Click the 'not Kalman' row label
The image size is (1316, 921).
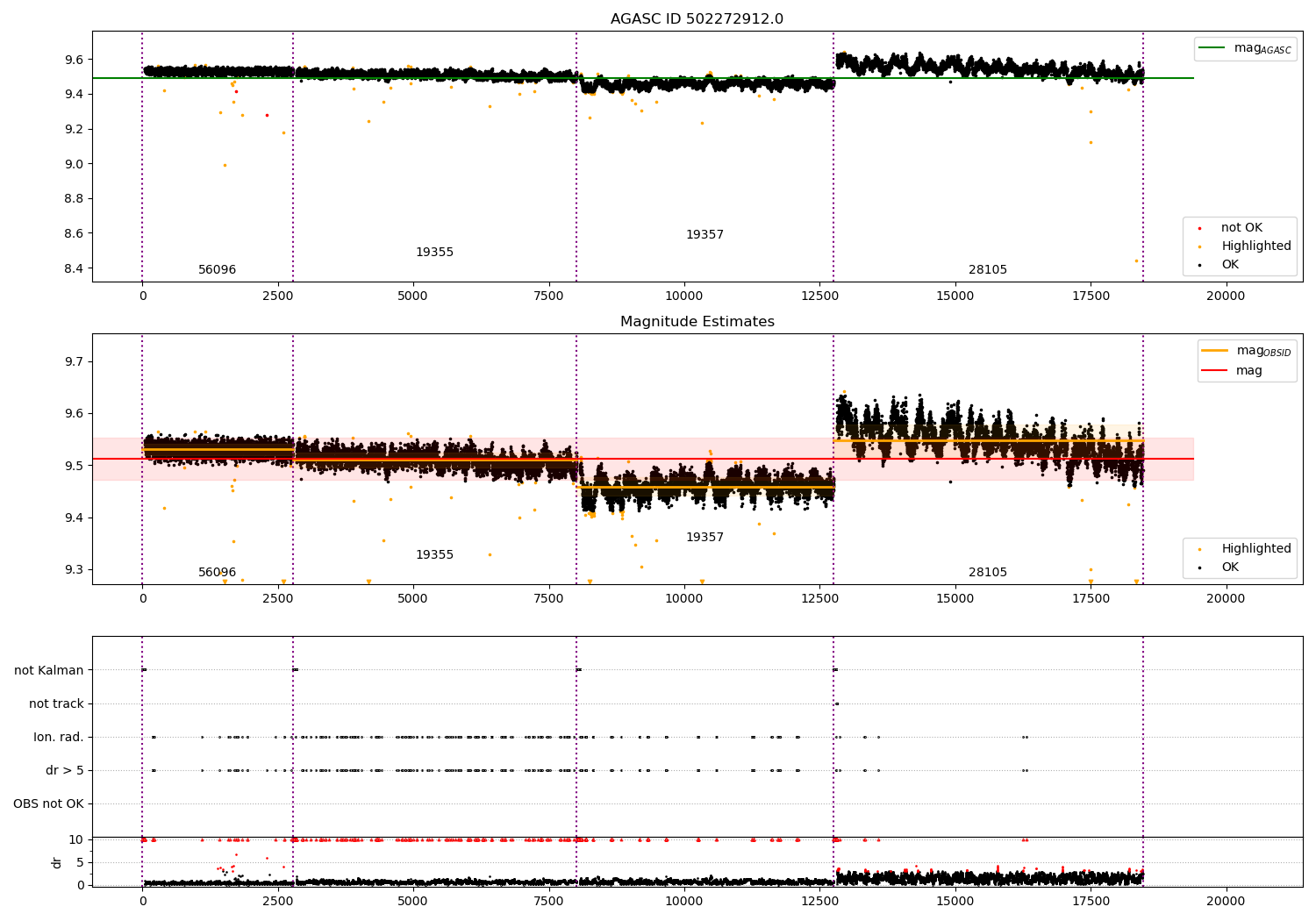tap(49, 671)
